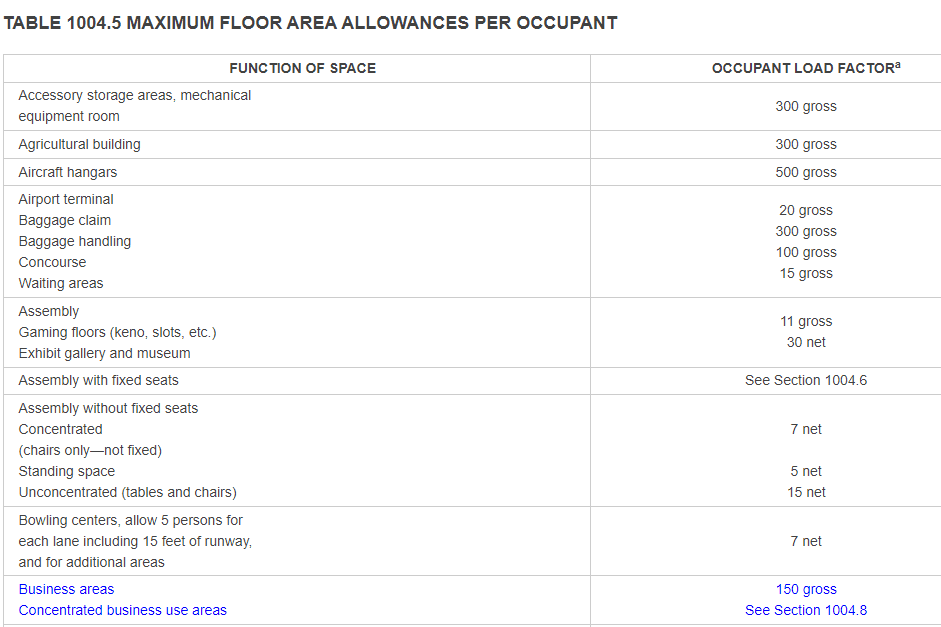Click the blue 150 gross value

pyautogui.click(x=805, y=589)
